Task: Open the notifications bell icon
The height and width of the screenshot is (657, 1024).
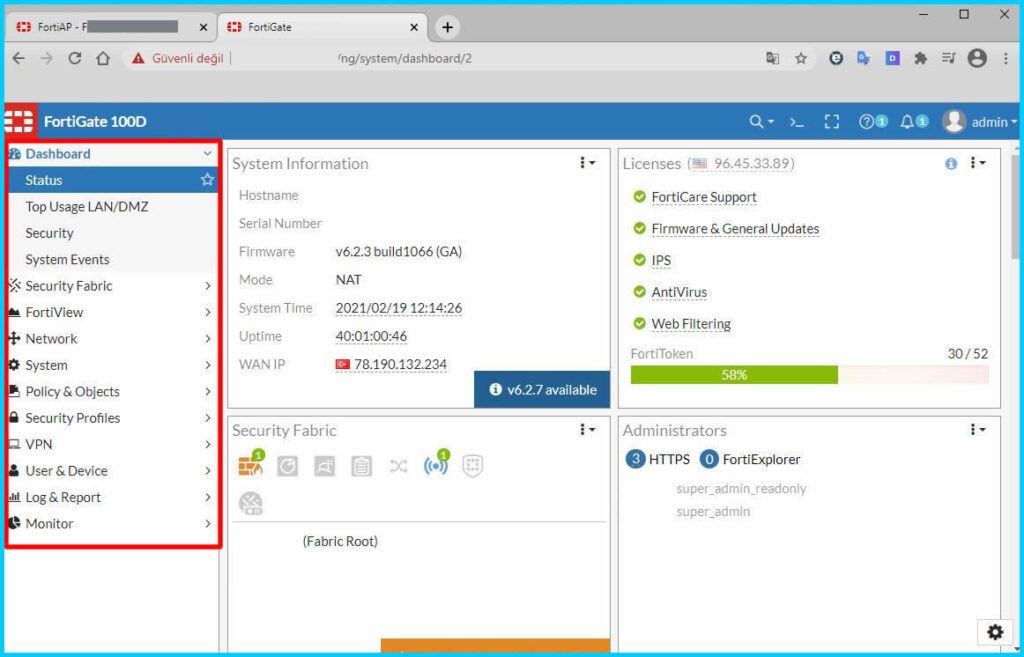Action: point(914,121)
